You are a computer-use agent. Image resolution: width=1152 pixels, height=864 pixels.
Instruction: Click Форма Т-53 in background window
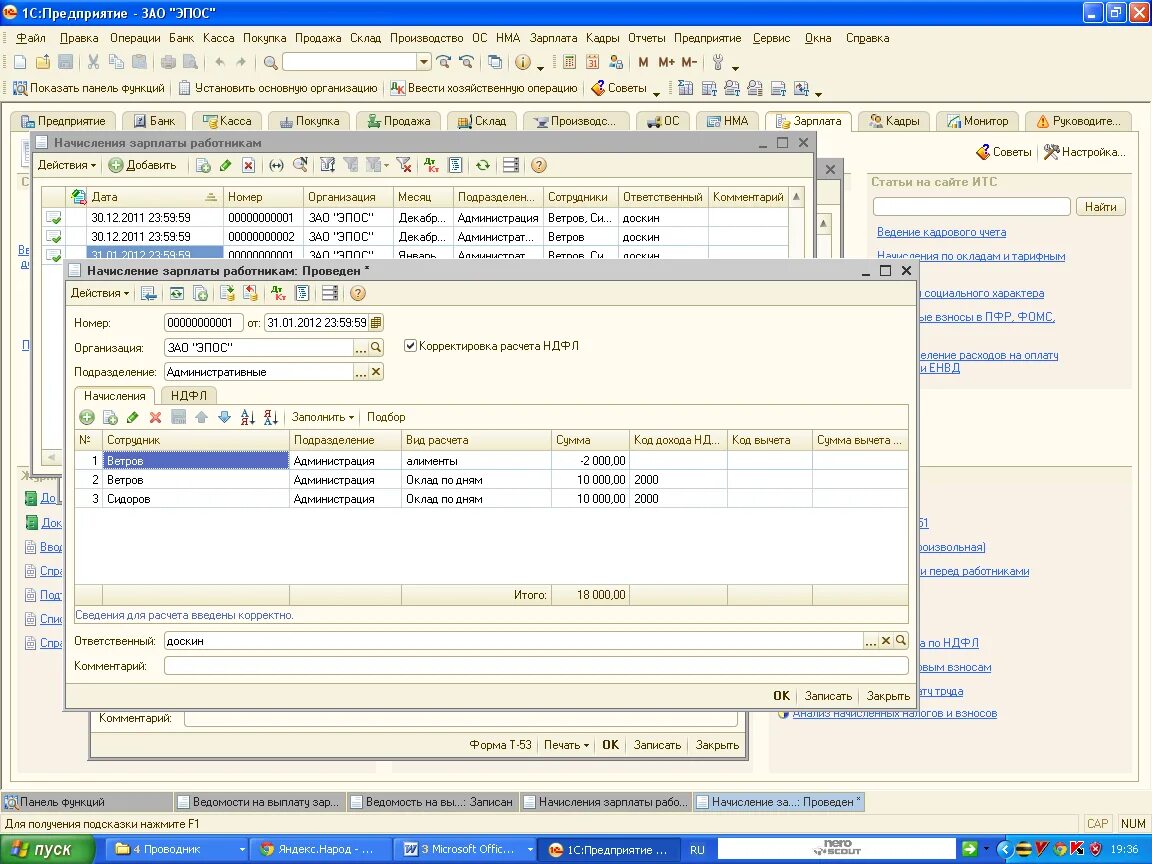click(500, 745)
